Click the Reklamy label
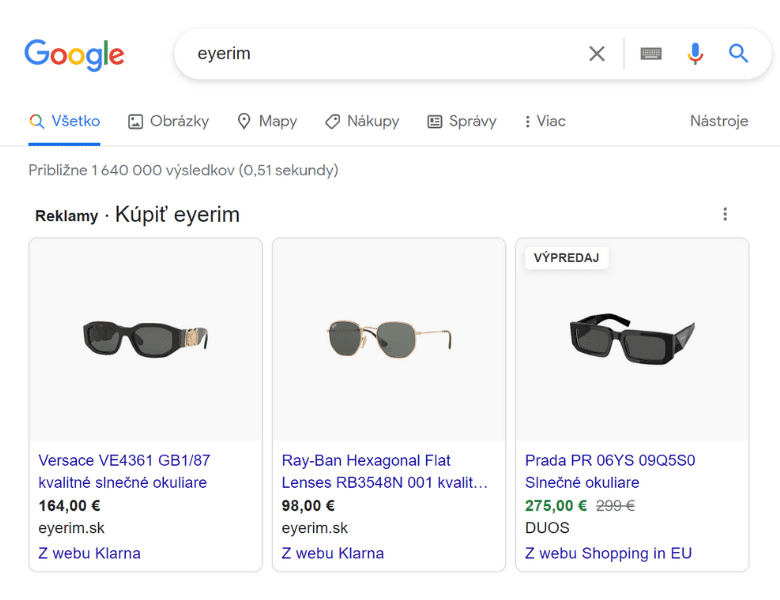Image resolution: width=780 pixels, height=600 pixels. click(67, 216)
